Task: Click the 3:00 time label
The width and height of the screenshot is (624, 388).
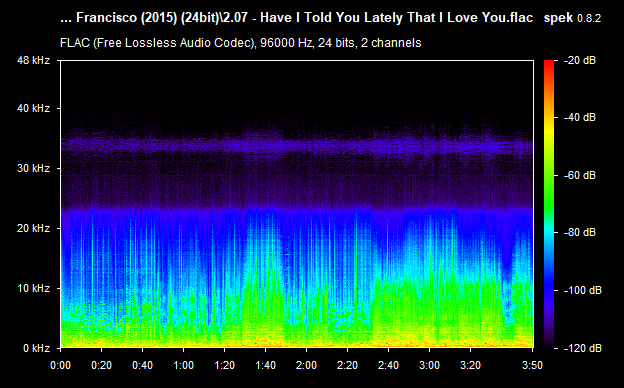Action: [429, 365]
